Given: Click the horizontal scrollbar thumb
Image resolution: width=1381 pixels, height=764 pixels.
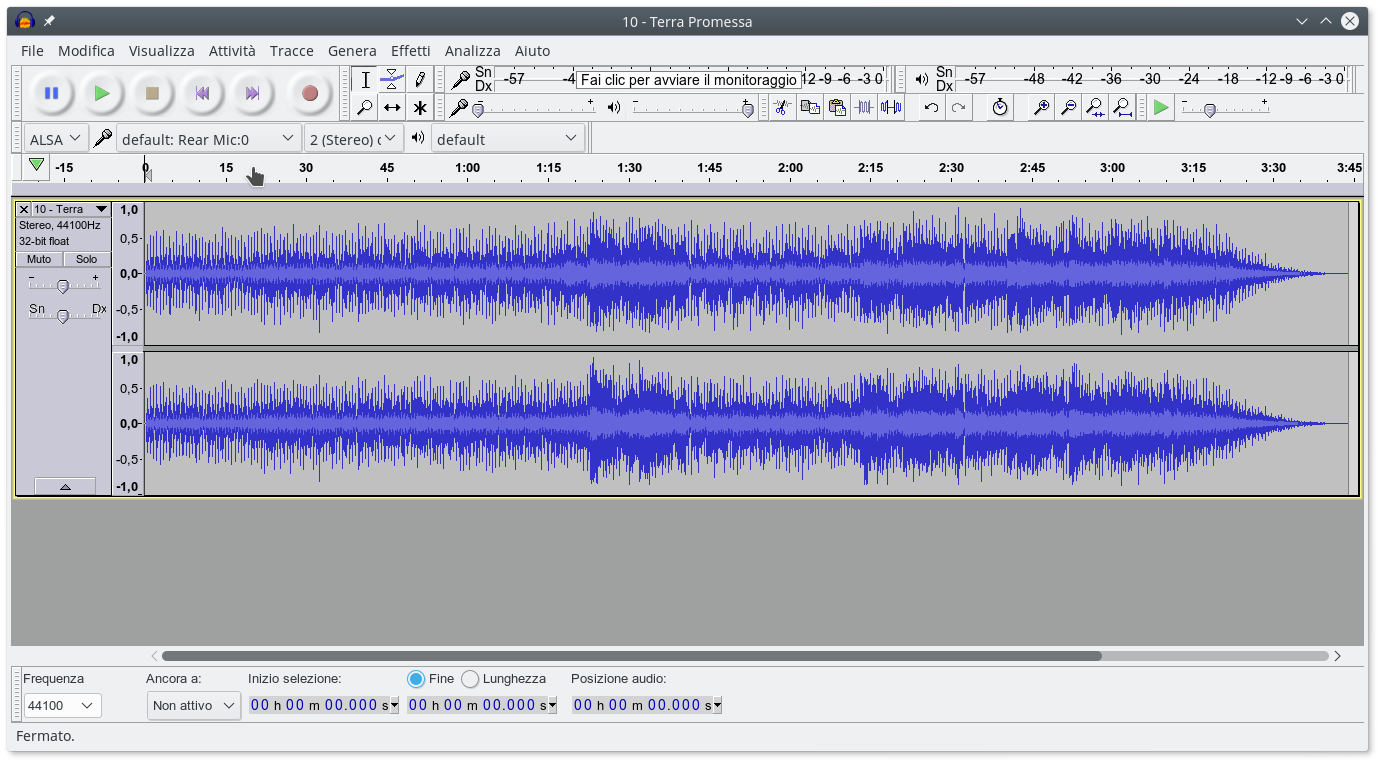Looking at the screenshot, I should click(x=632, y=656).
